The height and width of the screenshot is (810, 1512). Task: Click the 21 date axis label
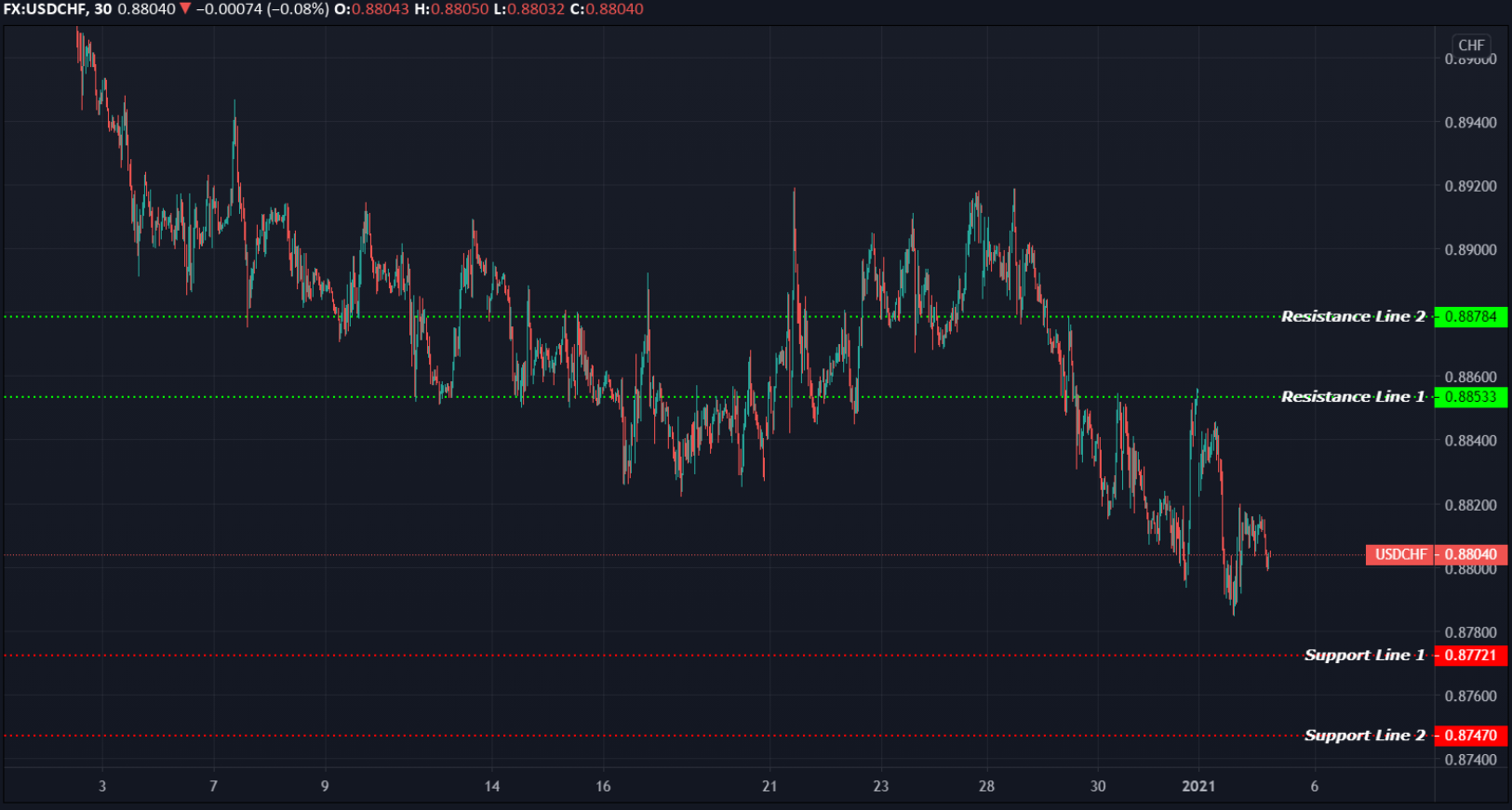(x=769, y=787)
